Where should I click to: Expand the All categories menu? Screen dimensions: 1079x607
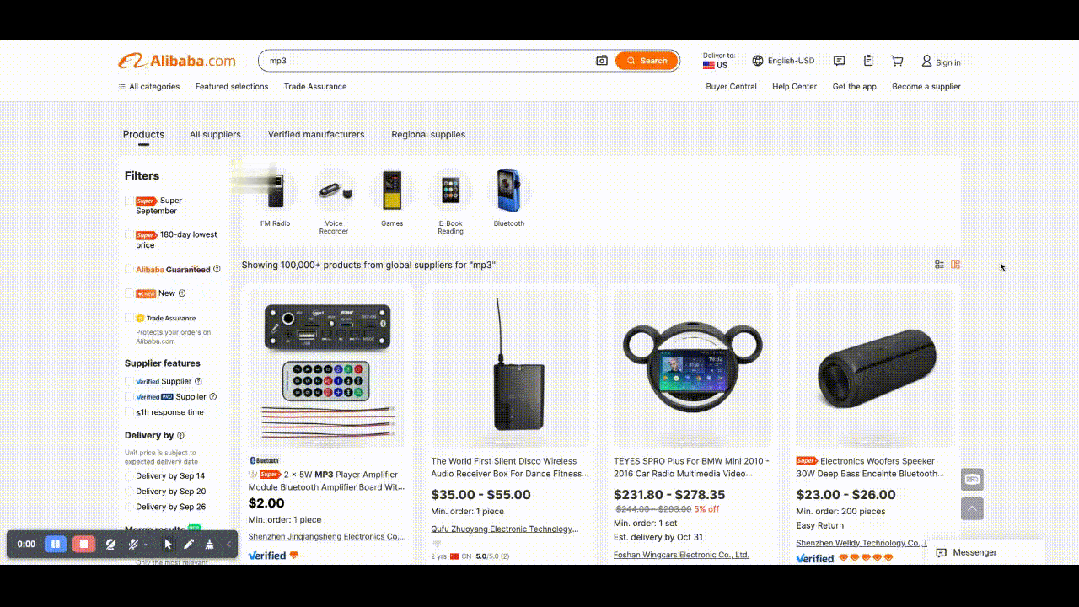tap(149, 87)
